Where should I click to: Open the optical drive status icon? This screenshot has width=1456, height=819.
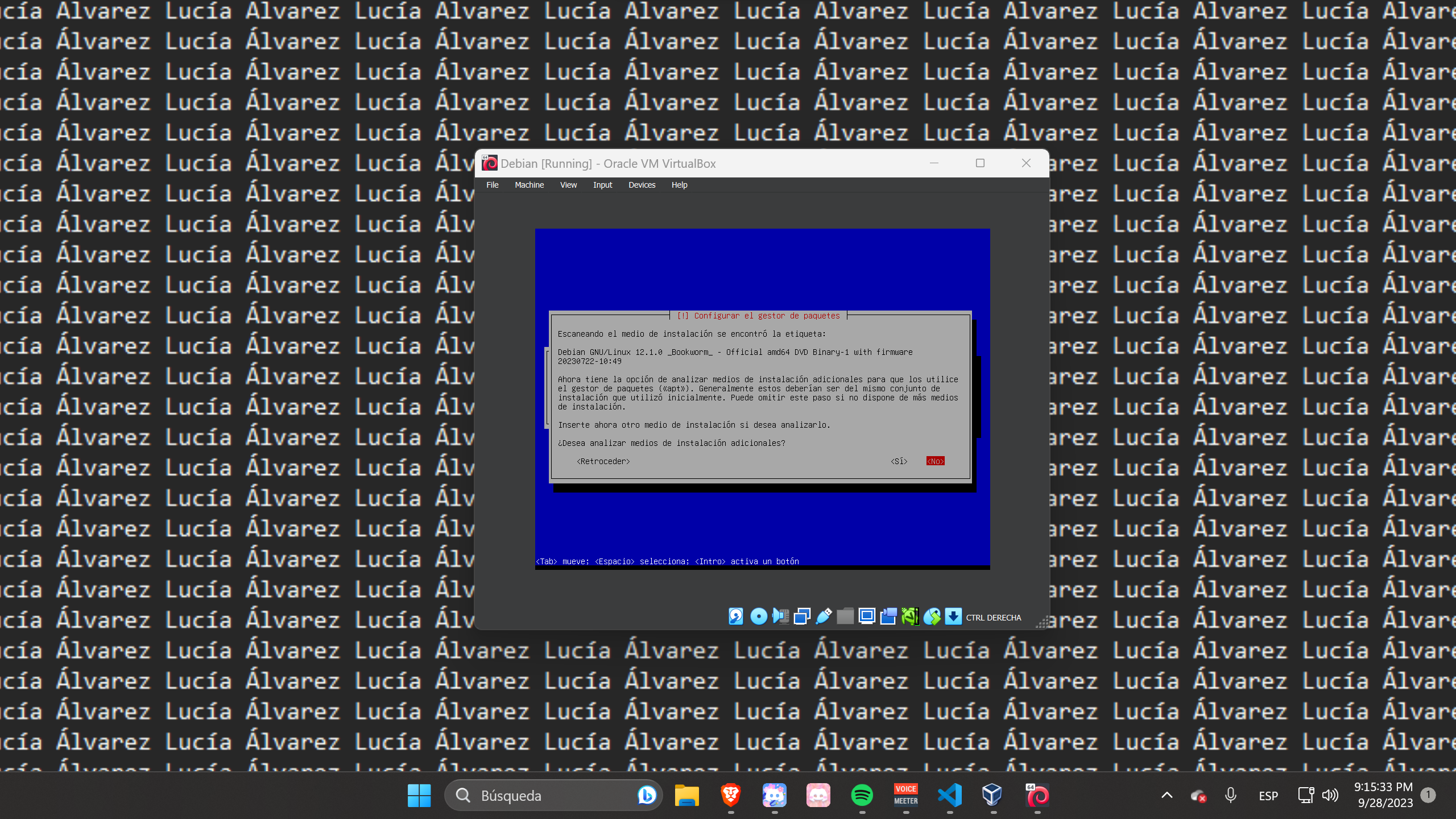758,617
